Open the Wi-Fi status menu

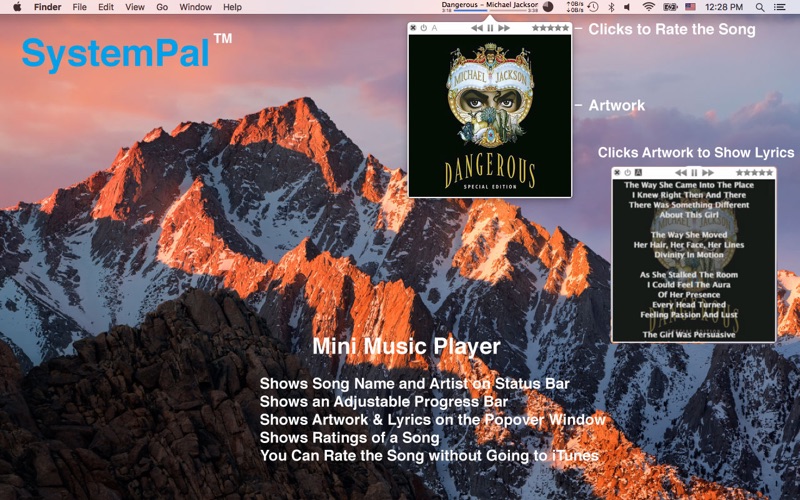(x=648, y=7)
